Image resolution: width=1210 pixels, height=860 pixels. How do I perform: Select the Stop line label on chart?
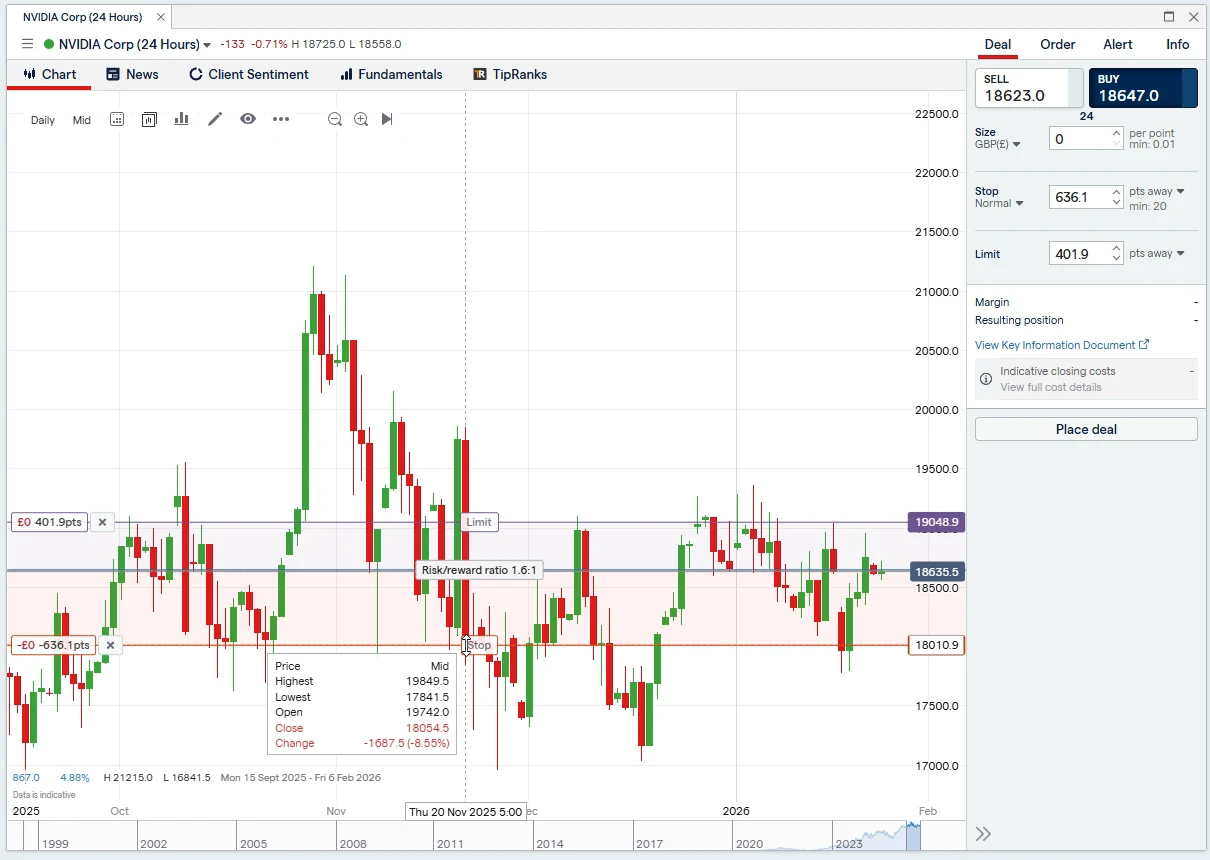[480, 645]
